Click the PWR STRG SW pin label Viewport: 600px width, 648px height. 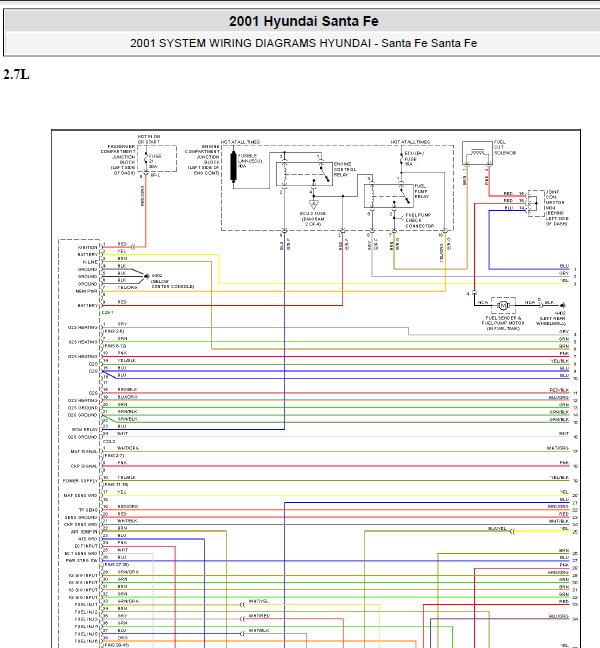pyautogui.click(x=82, y=561)
